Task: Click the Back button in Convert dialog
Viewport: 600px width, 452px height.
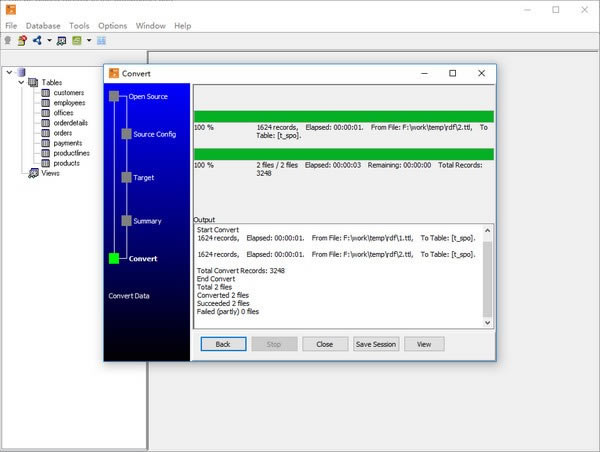Action: pos(223,344)
